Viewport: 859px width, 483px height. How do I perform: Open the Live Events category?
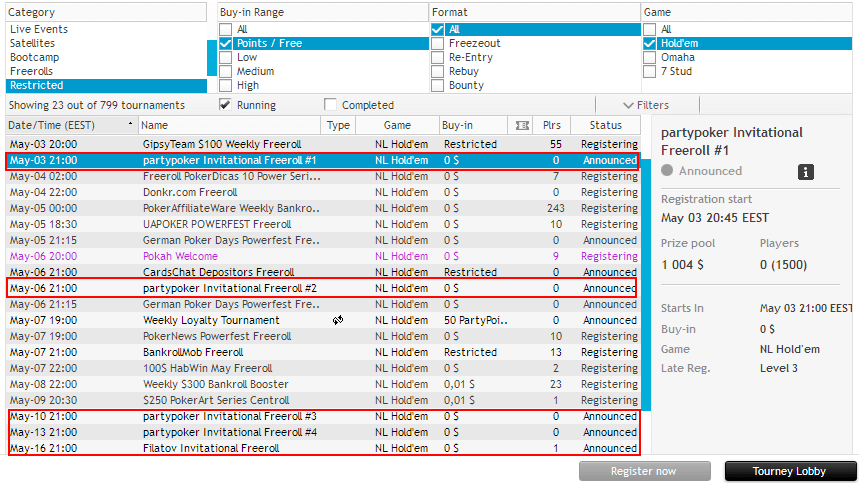tap(39, 30)
